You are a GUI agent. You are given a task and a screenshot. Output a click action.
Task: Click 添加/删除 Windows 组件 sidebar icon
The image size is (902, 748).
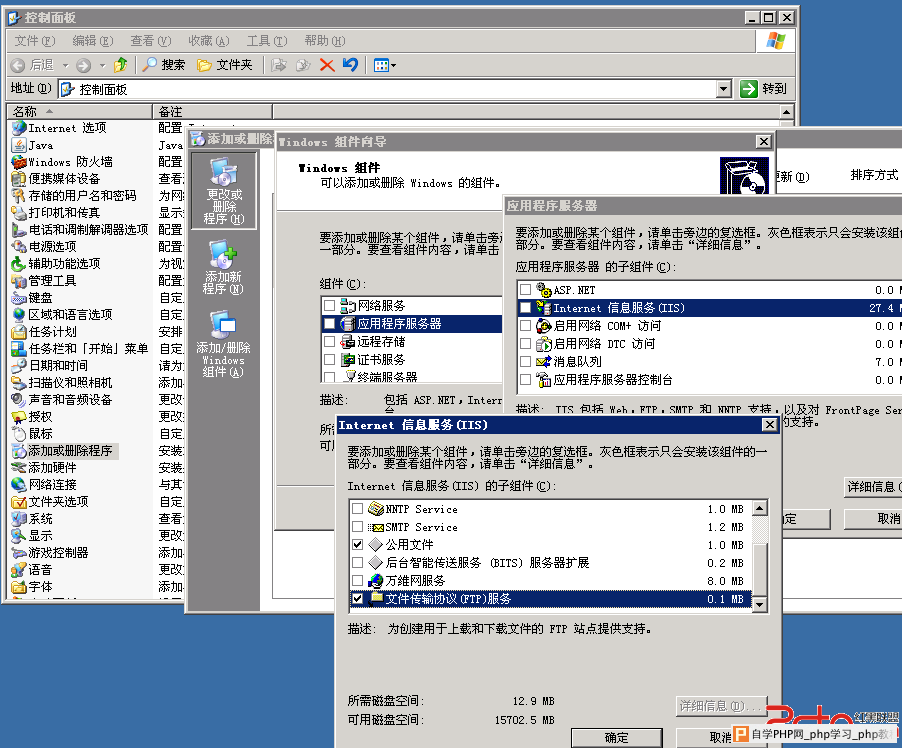coord(224,344)
